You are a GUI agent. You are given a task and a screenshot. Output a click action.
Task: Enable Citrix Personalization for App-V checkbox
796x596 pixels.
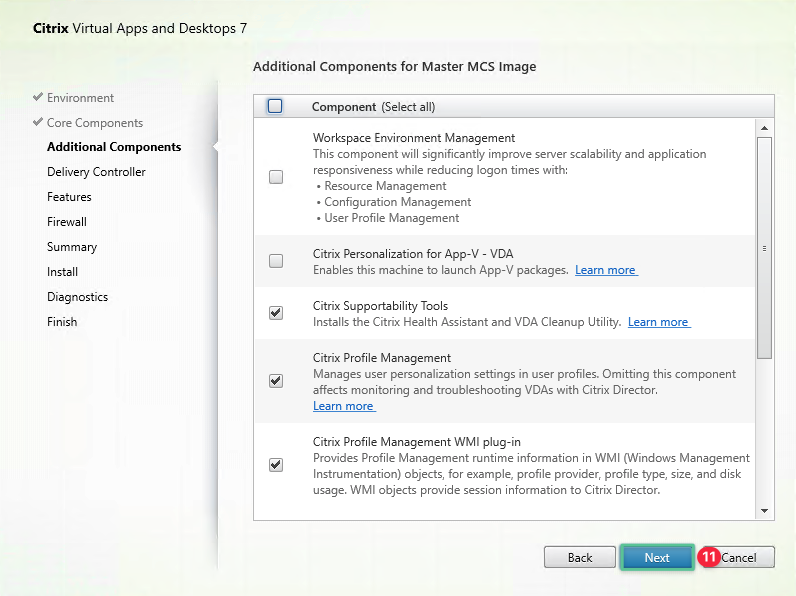pyautogui.click(x=276, y=261)
